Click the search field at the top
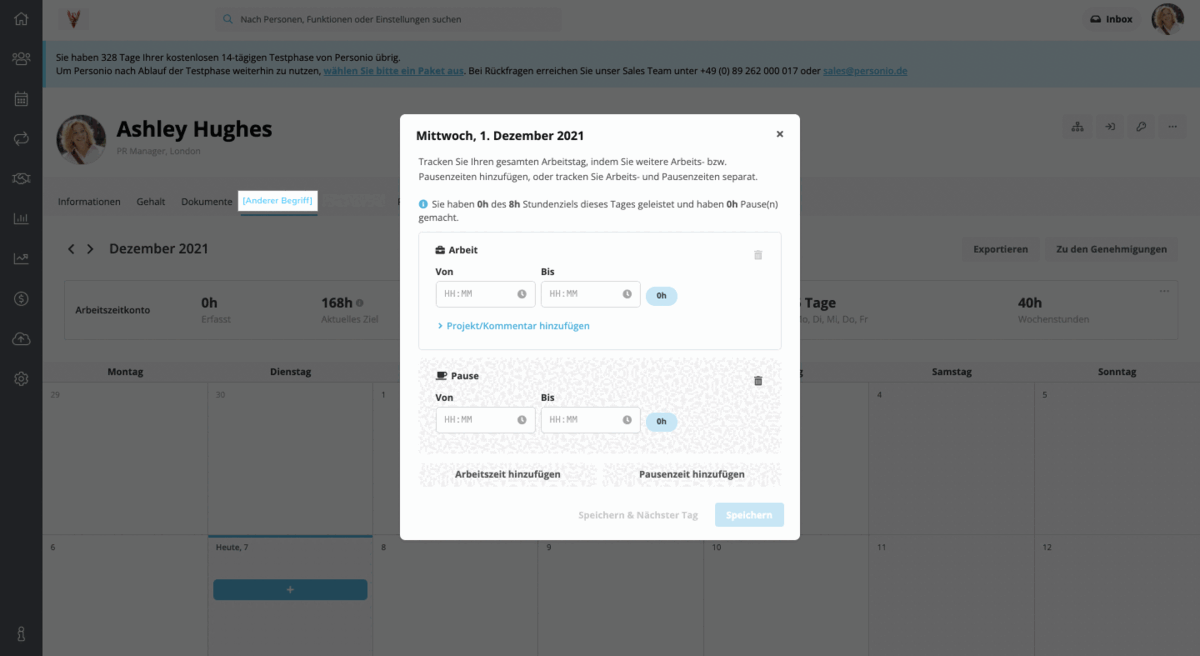The image size is (1200, 656). (390, 19)
